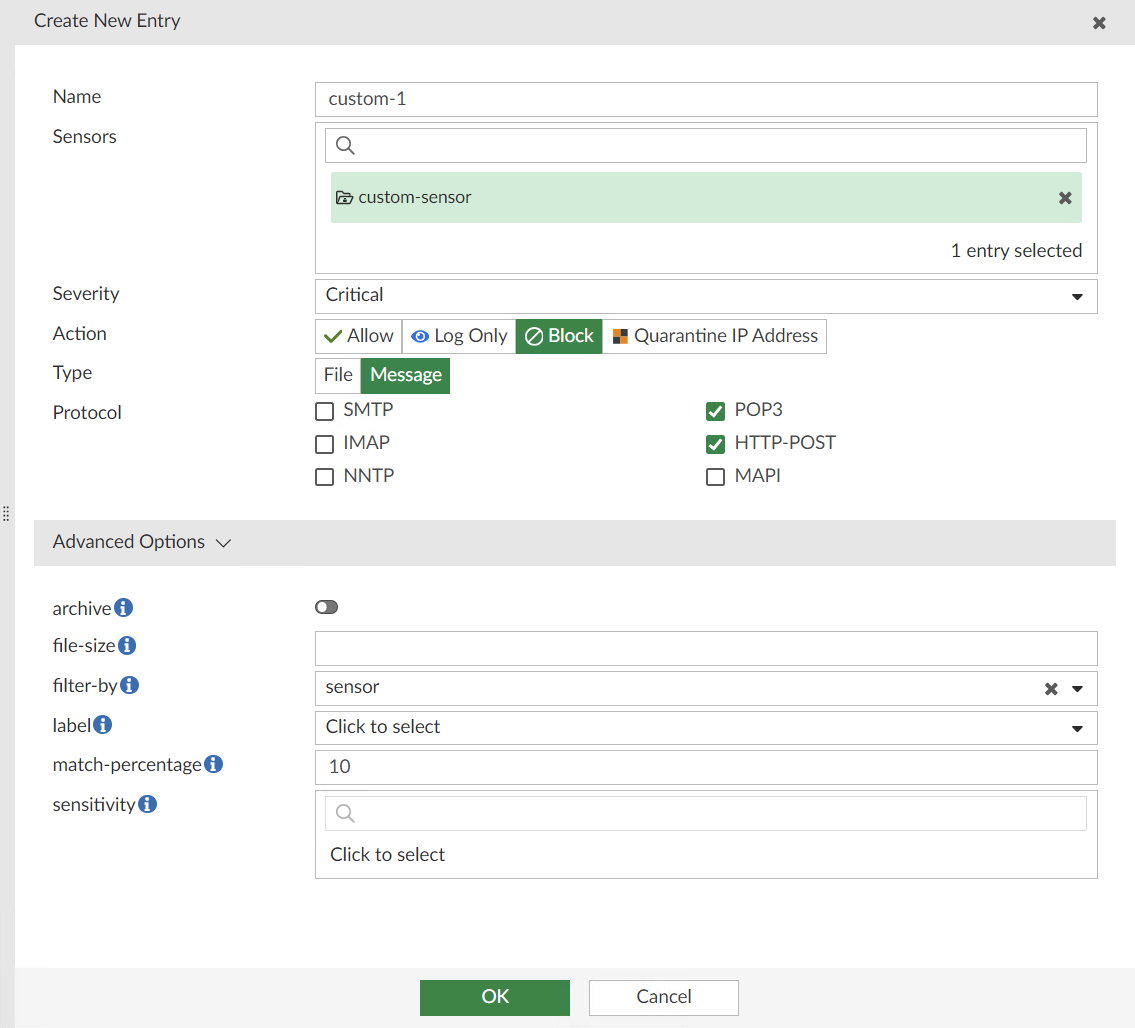
Task: Click the search icon in the Sensors box
Action: 344,145
